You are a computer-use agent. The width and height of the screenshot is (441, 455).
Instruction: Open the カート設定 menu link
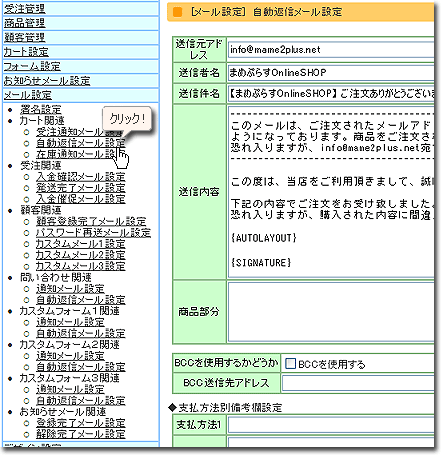[x=26, y=52]
